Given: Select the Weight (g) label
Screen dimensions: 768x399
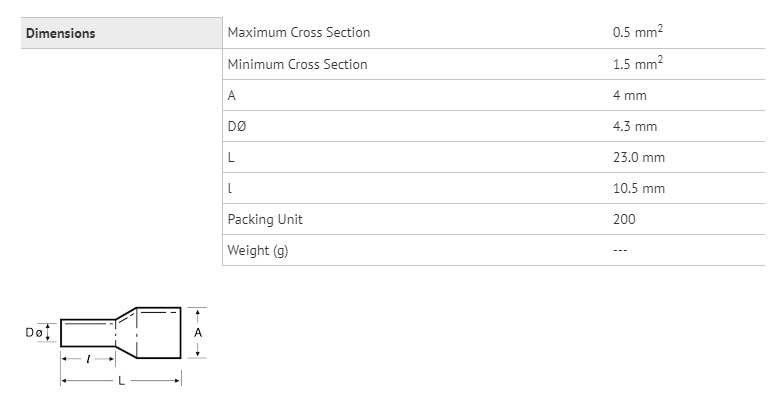Looking at the screenshot, I should click(x=258, y=251).
